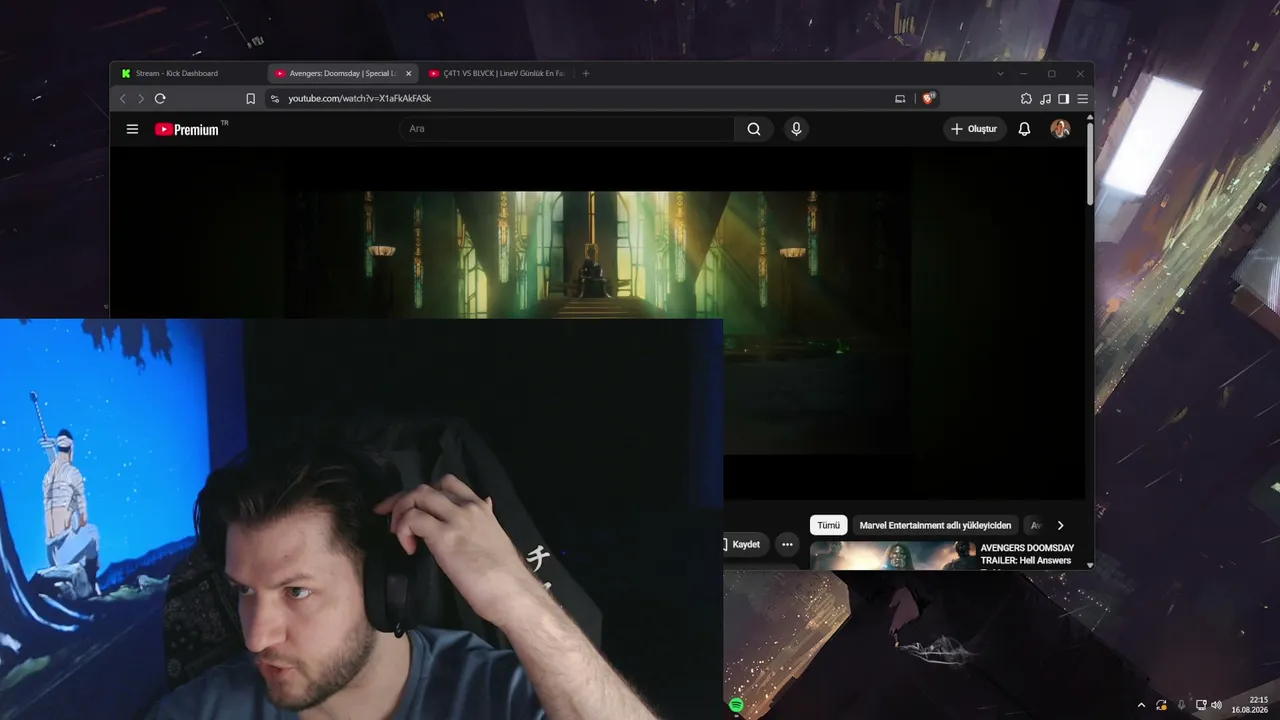Image resolution: width=1280 pixels, height=720 pixels.
Task: Open the YouTube guide hamburger menu
Action: coord(132,129)
